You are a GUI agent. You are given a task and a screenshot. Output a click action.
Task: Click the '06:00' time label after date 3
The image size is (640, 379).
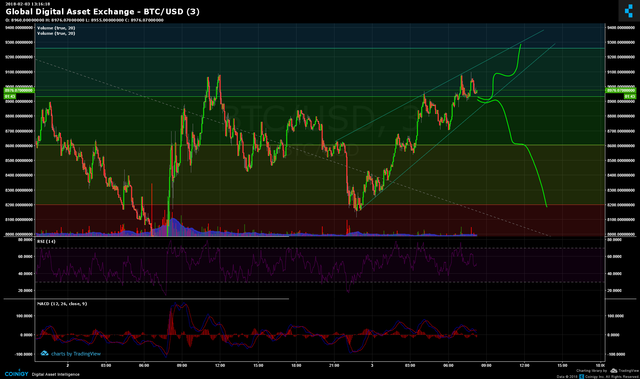448,366
